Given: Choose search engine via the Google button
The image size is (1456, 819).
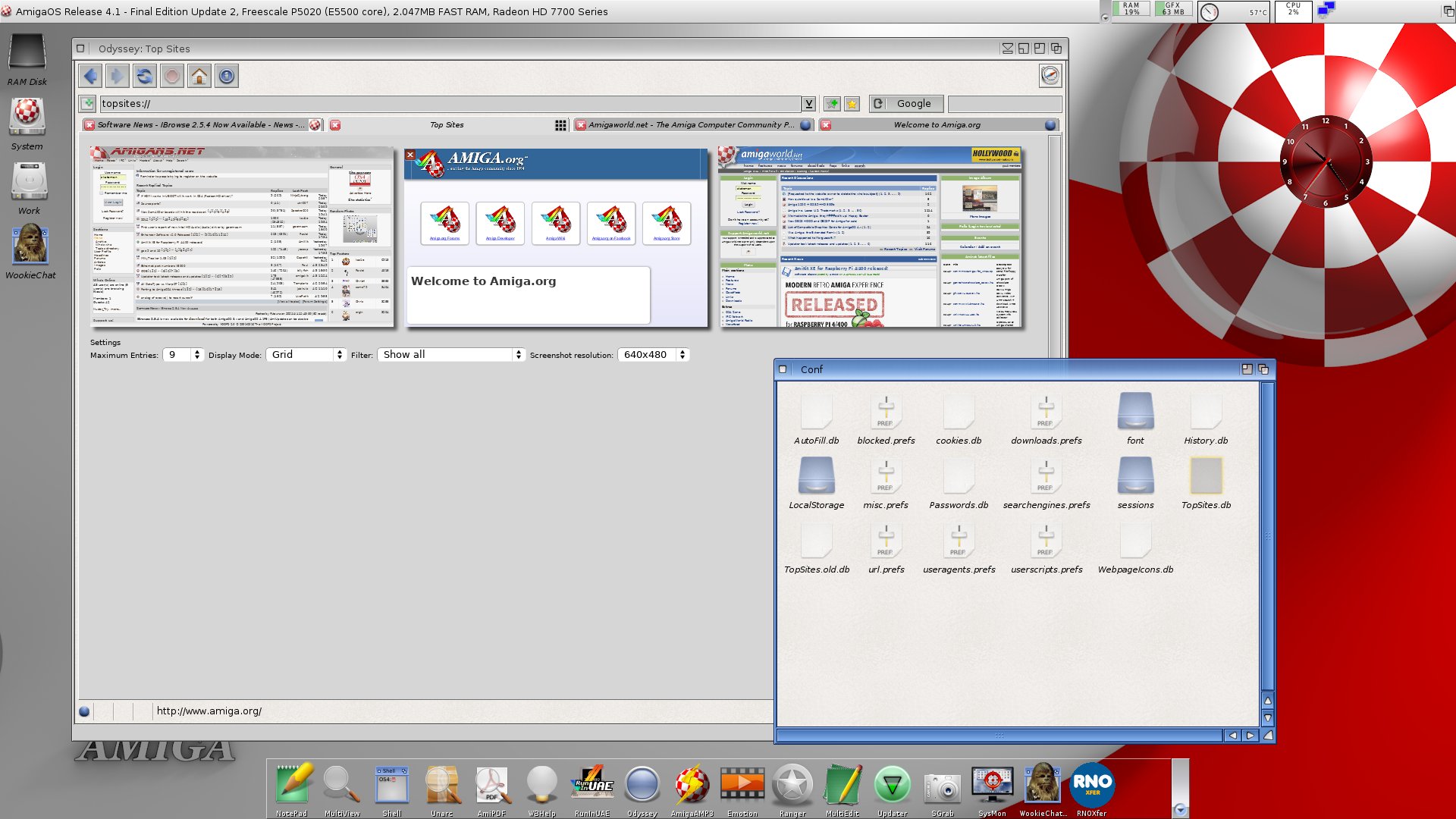Looking at the screenshot, I should (906, 104).
